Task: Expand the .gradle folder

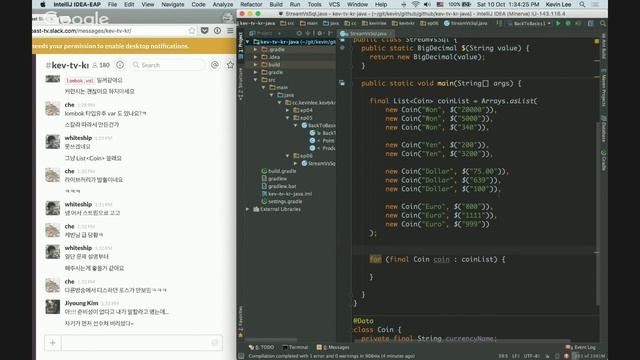Action: tap(256, 49)
